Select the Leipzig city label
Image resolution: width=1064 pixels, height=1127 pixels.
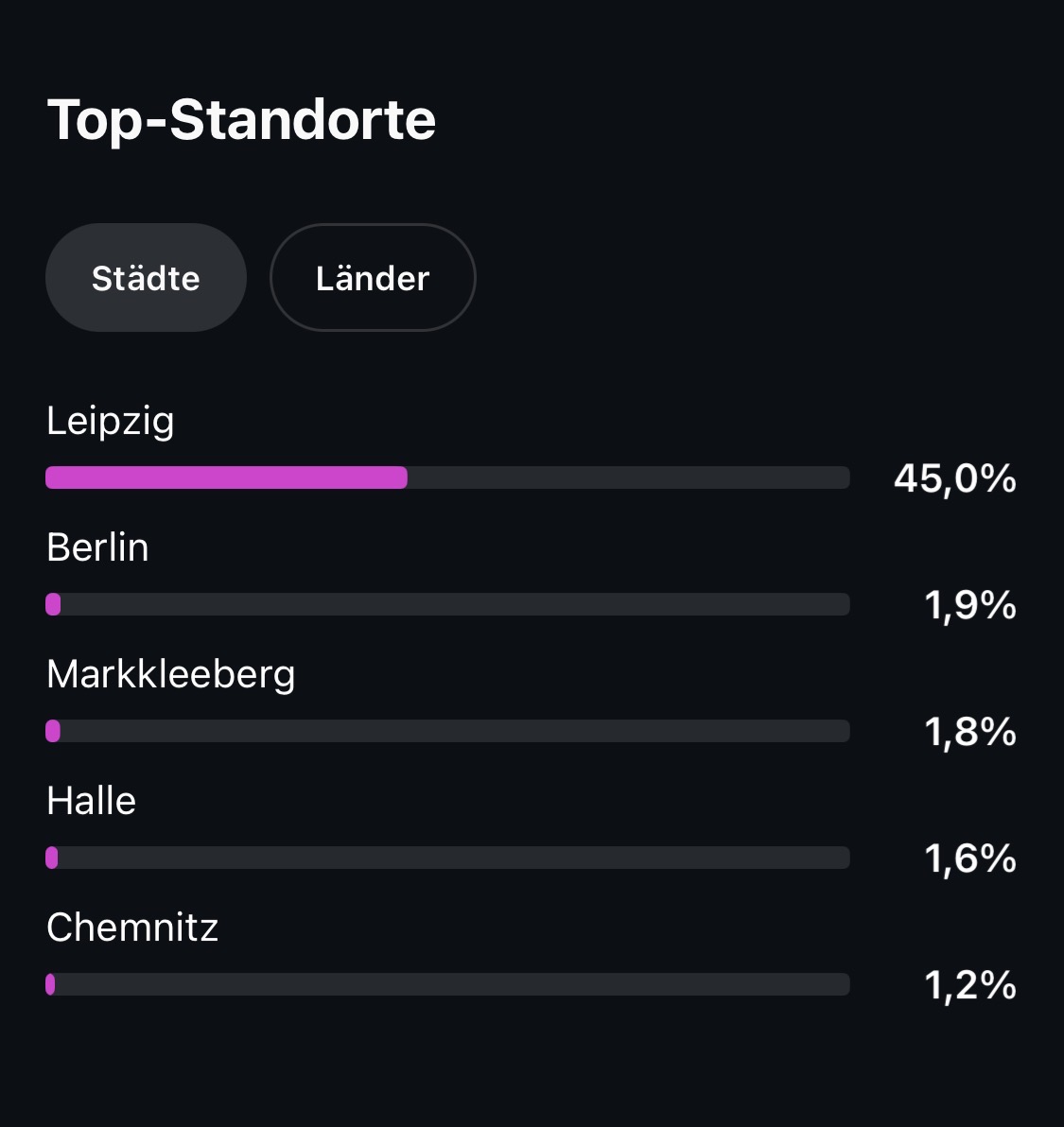point(111,421)
